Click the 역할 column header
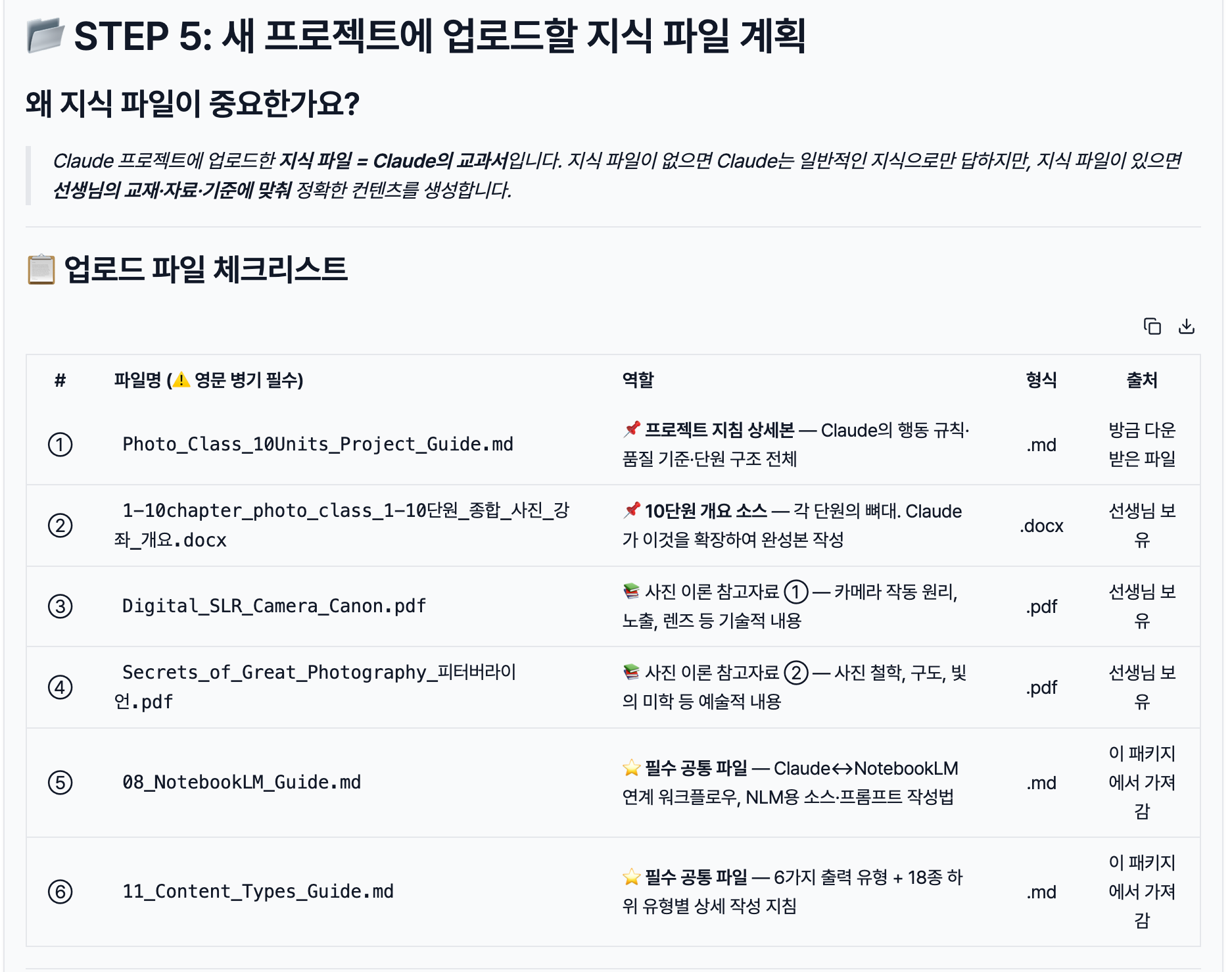Screen dimensions: 1232x972 click(638, 380)
